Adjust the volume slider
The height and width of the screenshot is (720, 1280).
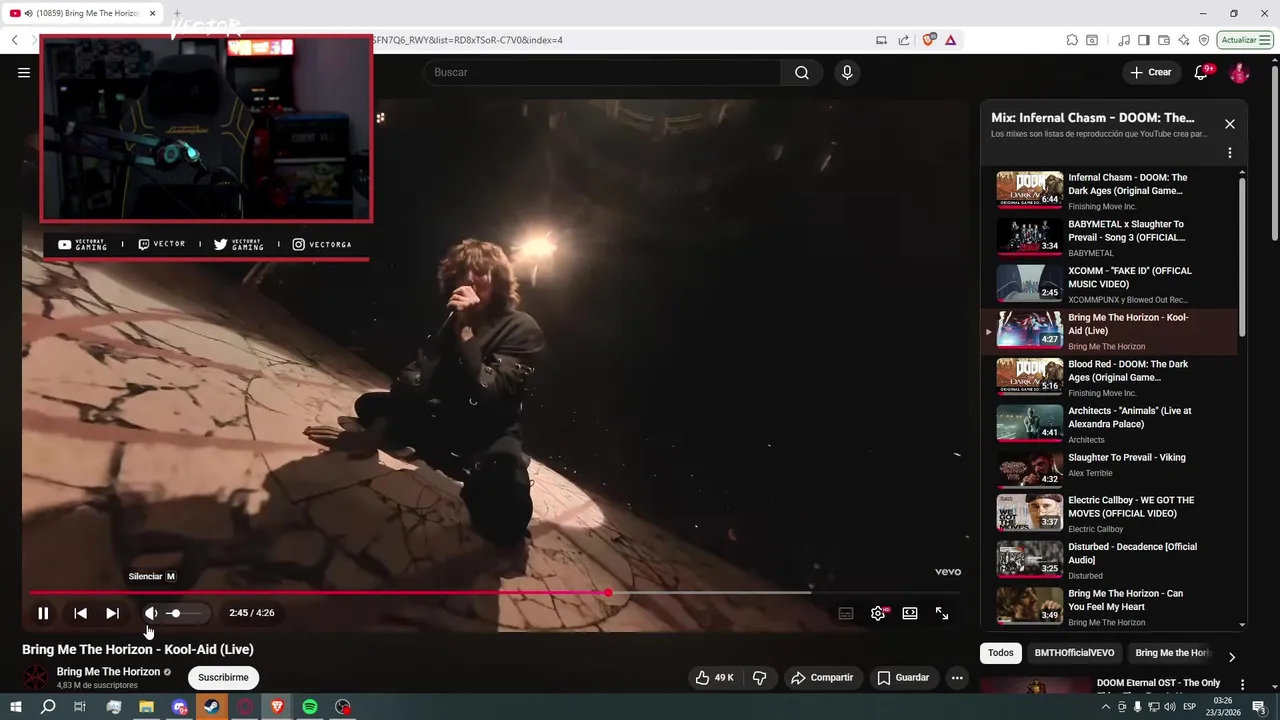coord(185,613)
